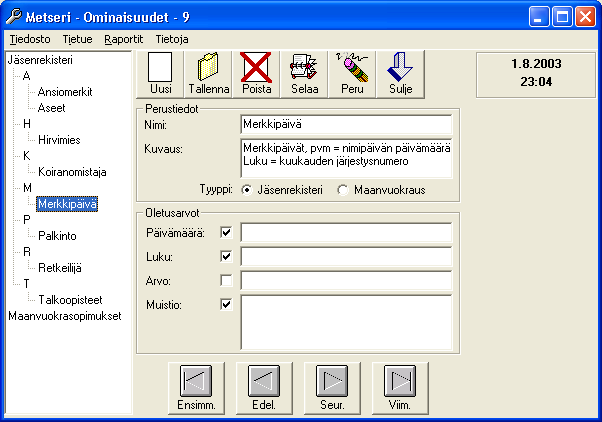
Task: Browse records with Selaa notebook icon
Action: [x=304, y=74]
